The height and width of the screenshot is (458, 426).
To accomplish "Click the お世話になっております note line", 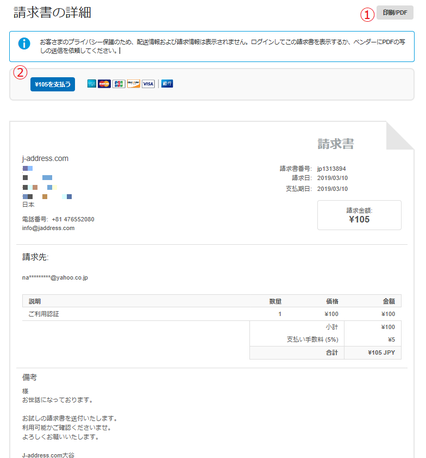I will (x=57, y=400).
